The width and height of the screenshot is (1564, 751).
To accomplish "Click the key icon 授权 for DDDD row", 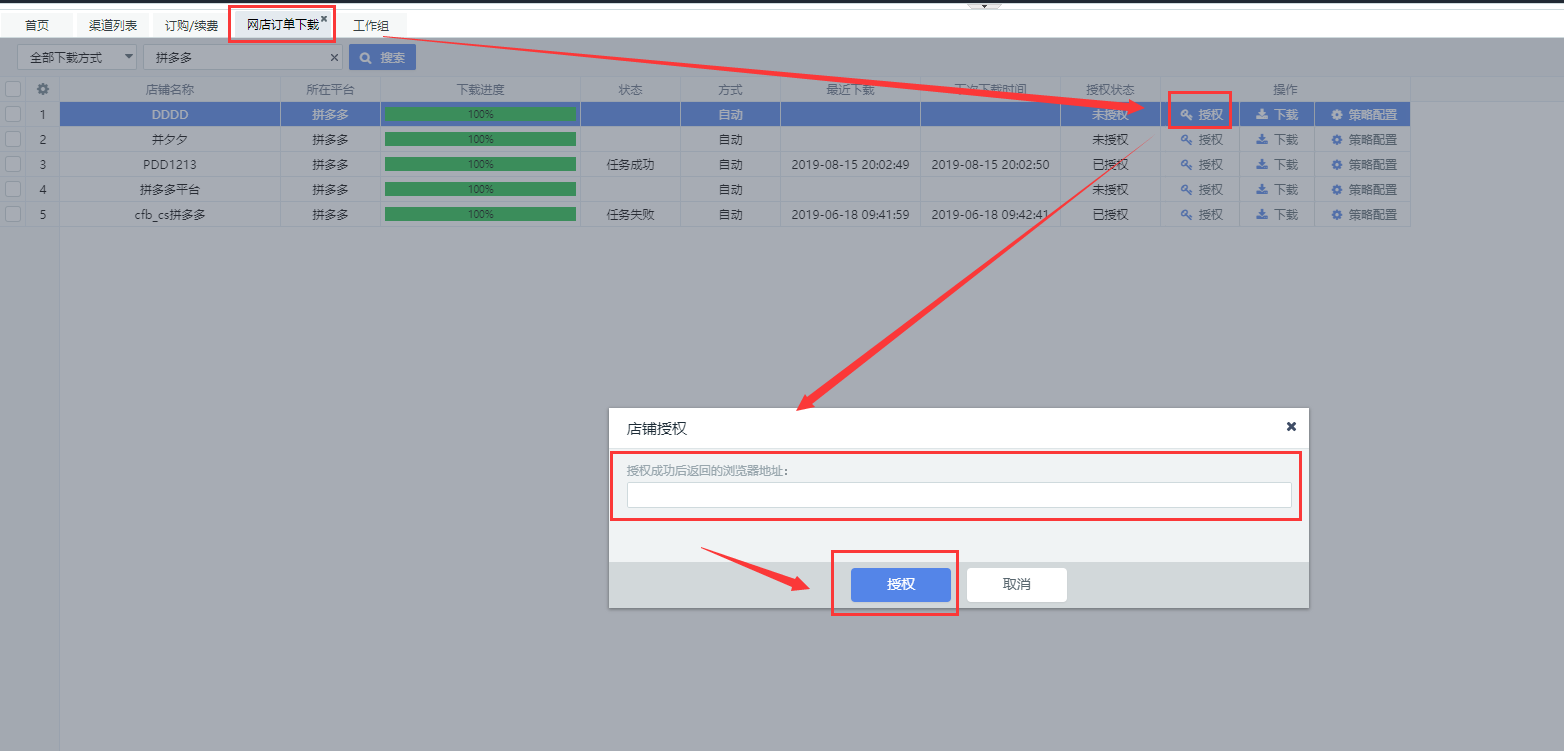I will pos(1201,115).
